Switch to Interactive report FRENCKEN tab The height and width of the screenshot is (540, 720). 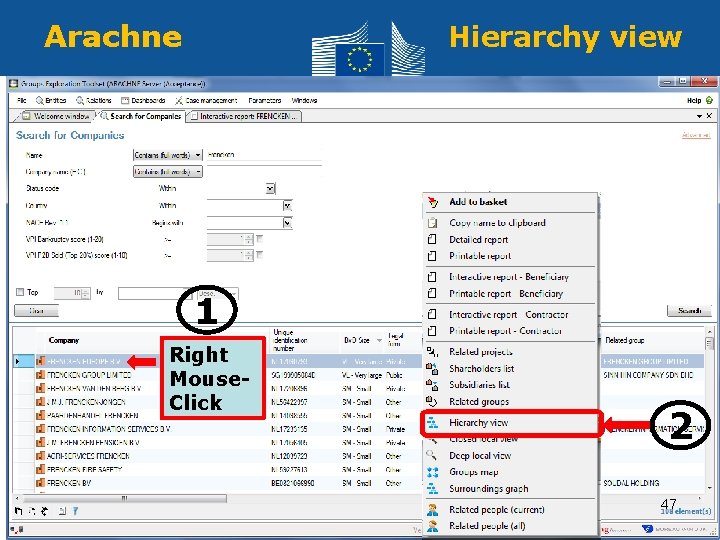coord(244,117)
